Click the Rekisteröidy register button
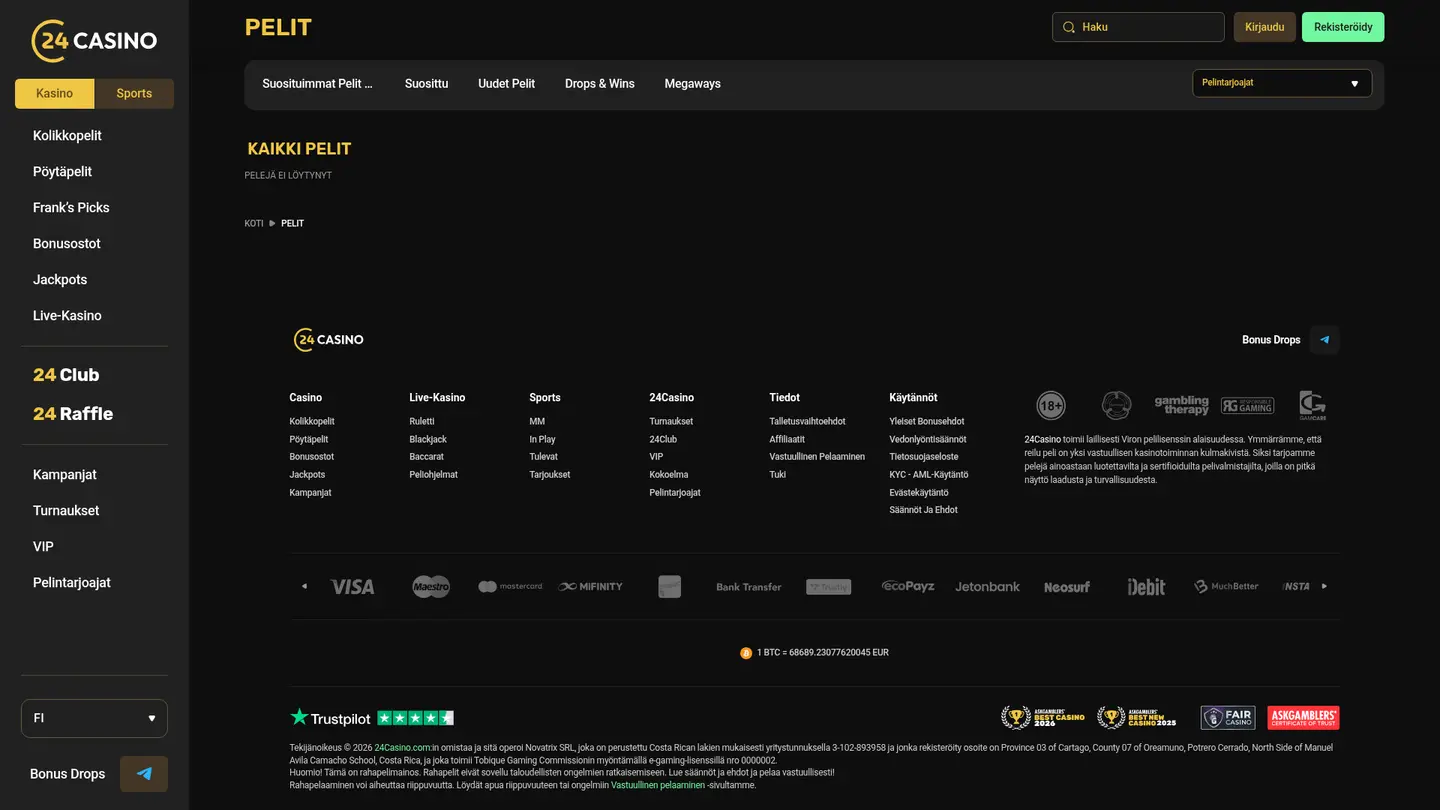Viewport: 1440px width, 810px height. 1343,27
